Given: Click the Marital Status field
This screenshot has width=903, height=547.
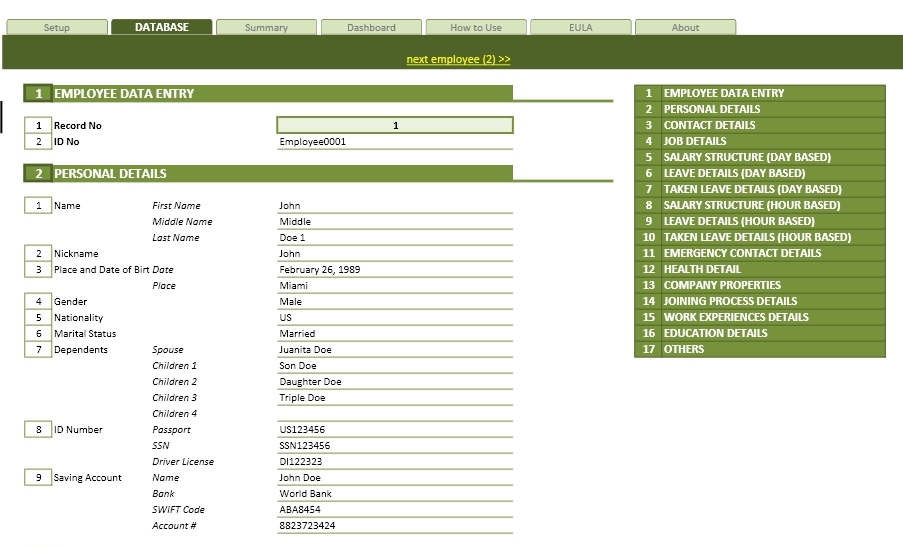Looking at the screenshot, I should (x=395, y=334).
